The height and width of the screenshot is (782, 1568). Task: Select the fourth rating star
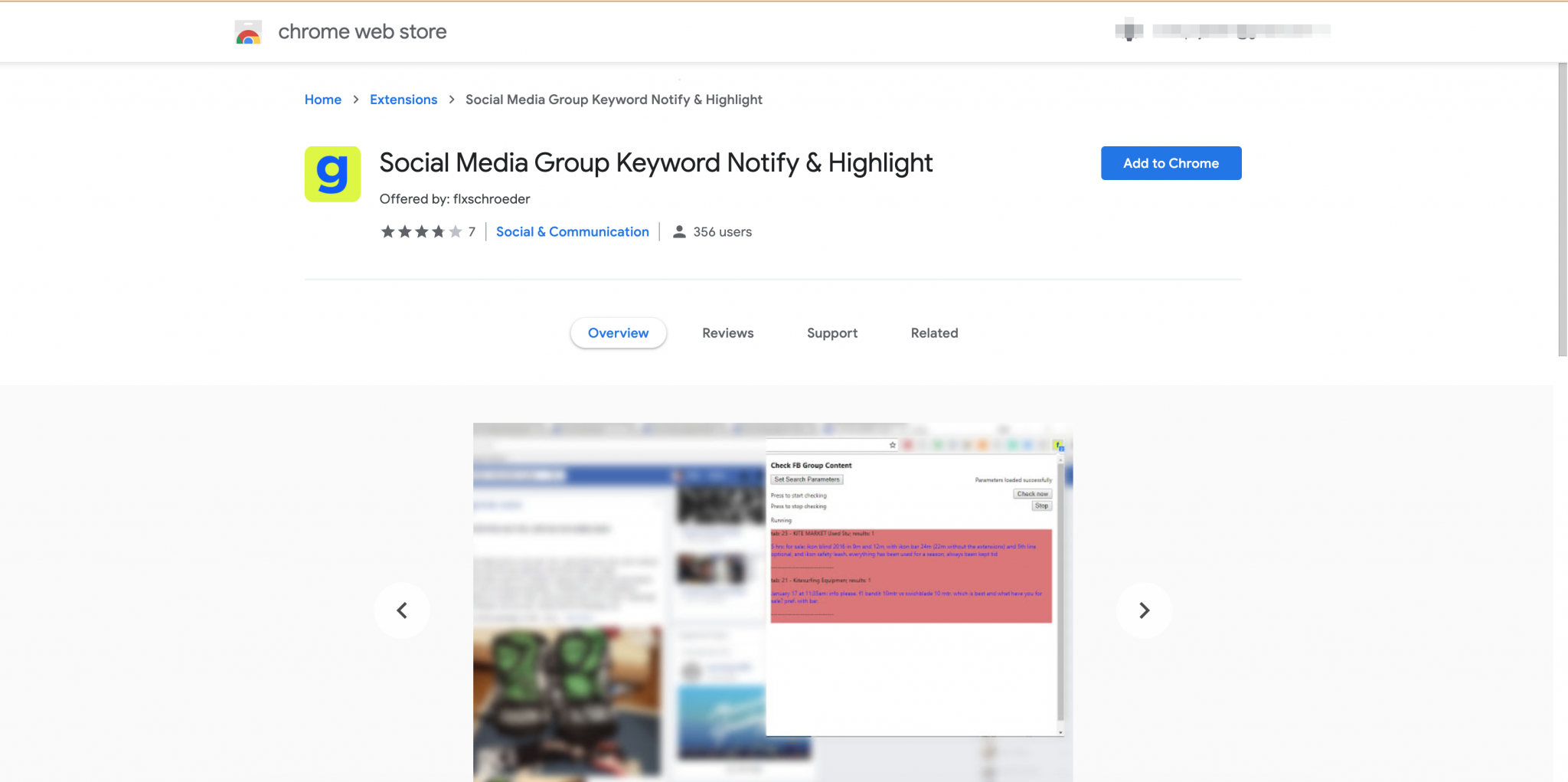[x=438, y=231]
